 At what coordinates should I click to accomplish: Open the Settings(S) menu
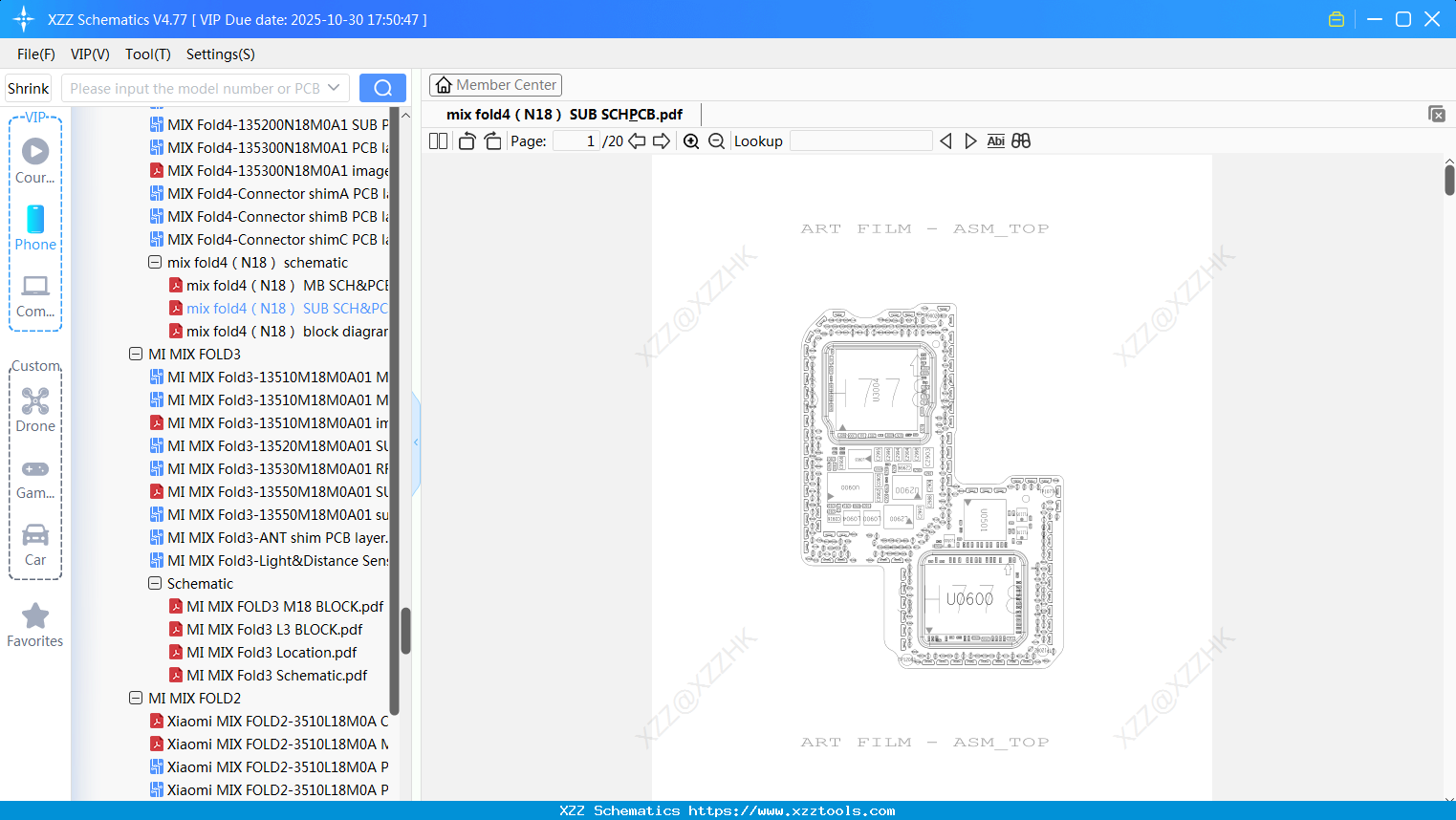coord(221,54)
